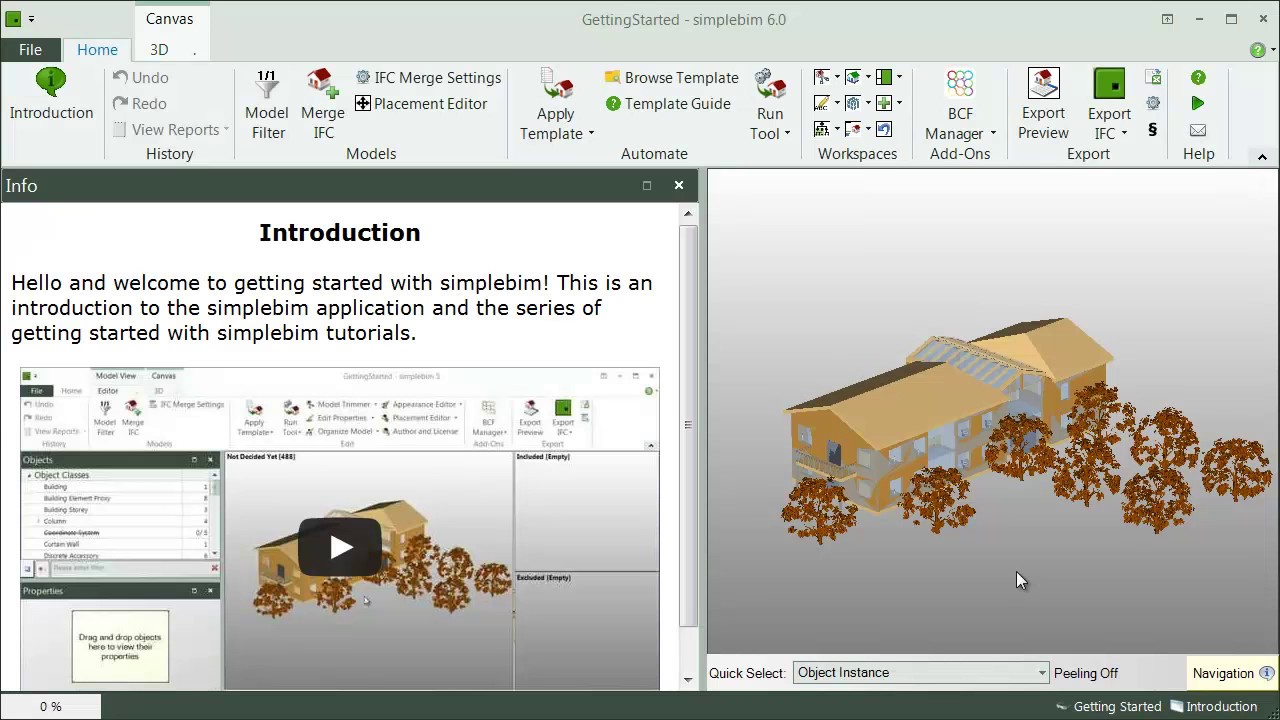Click the simplebim application icon in title bar
Viewport: 1280px width, 720px height.
click(x=14, y=19)
